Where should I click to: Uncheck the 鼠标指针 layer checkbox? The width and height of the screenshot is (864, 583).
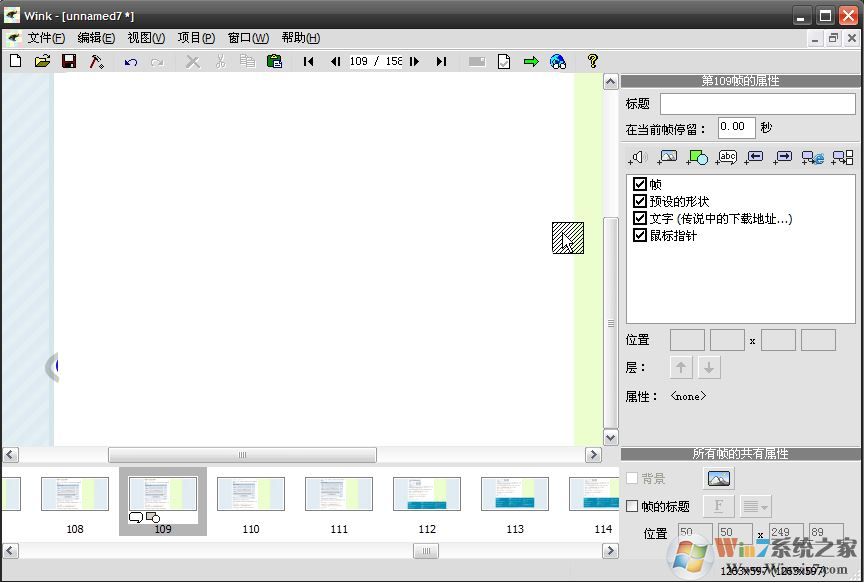640,235
